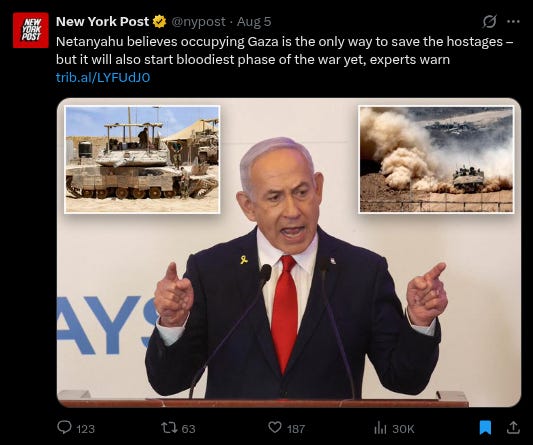This screenshot has width=533, height=445.
Task: Click the gold verified badge
Action: tap(159, 22)
